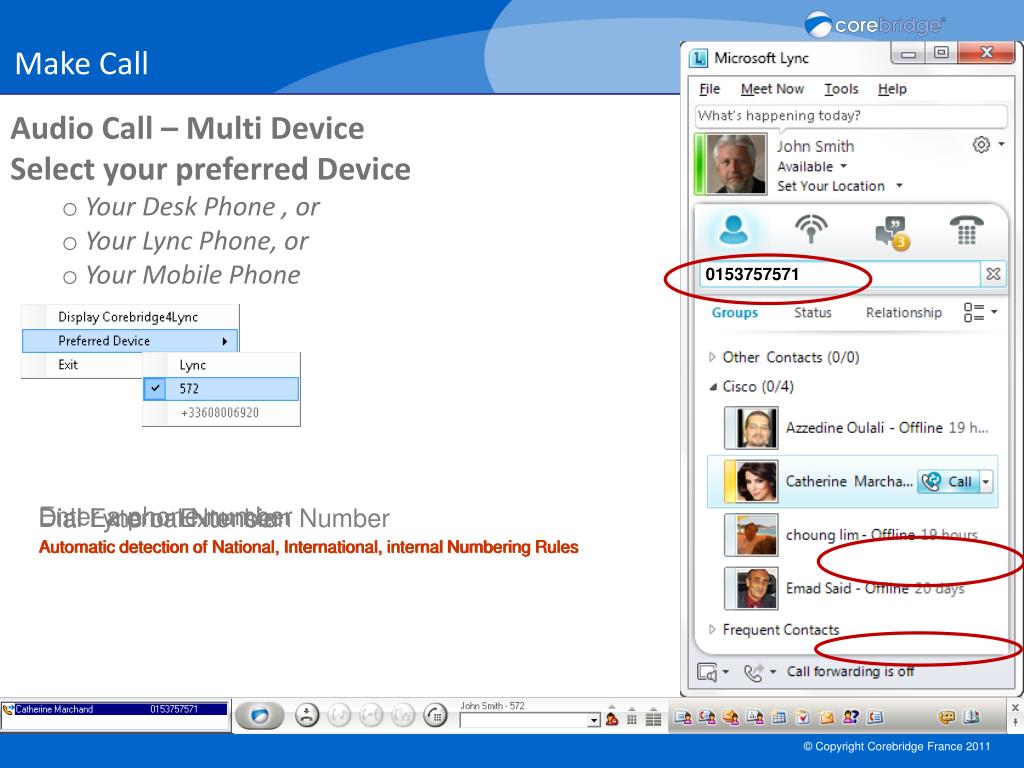Screen dimensions: 1024x768
Task: Click the orange envelope with person toolbar icon
Action: pos(731,717)
